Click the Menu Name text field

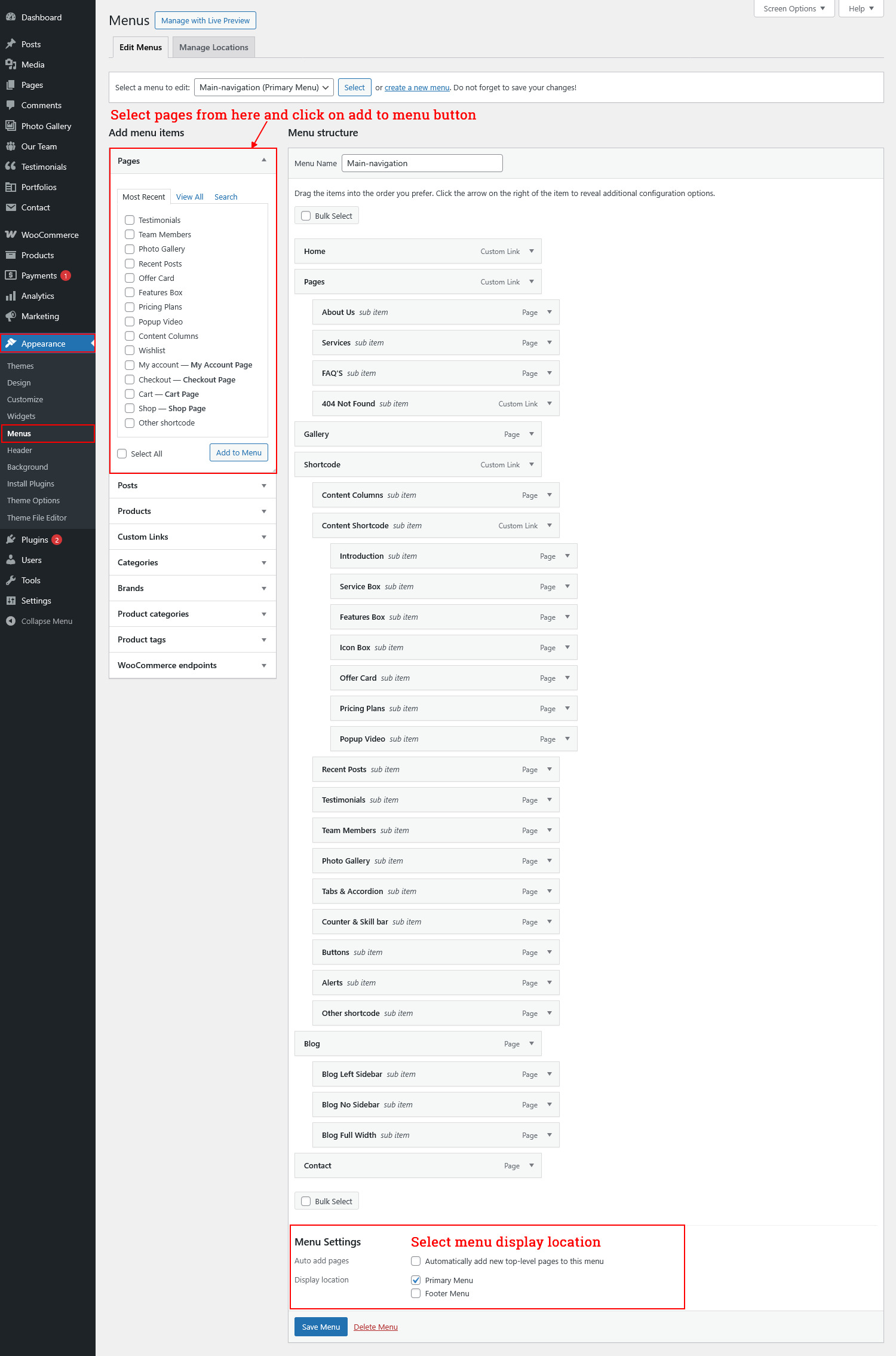(422, 163)
